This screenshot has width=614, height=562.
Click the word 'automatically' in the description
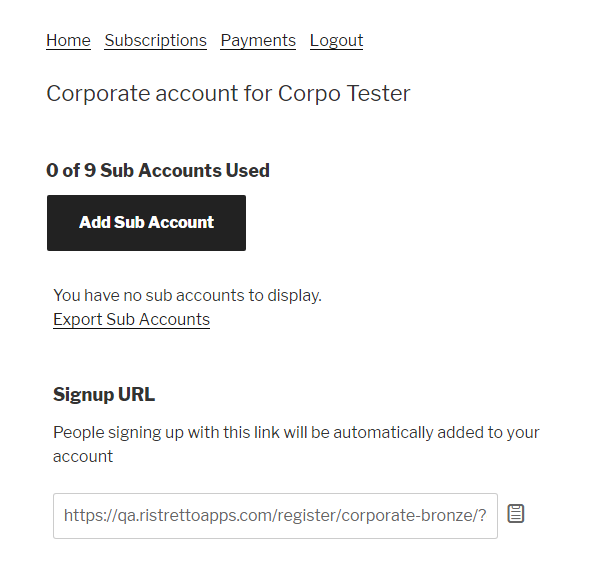(383, 433)
